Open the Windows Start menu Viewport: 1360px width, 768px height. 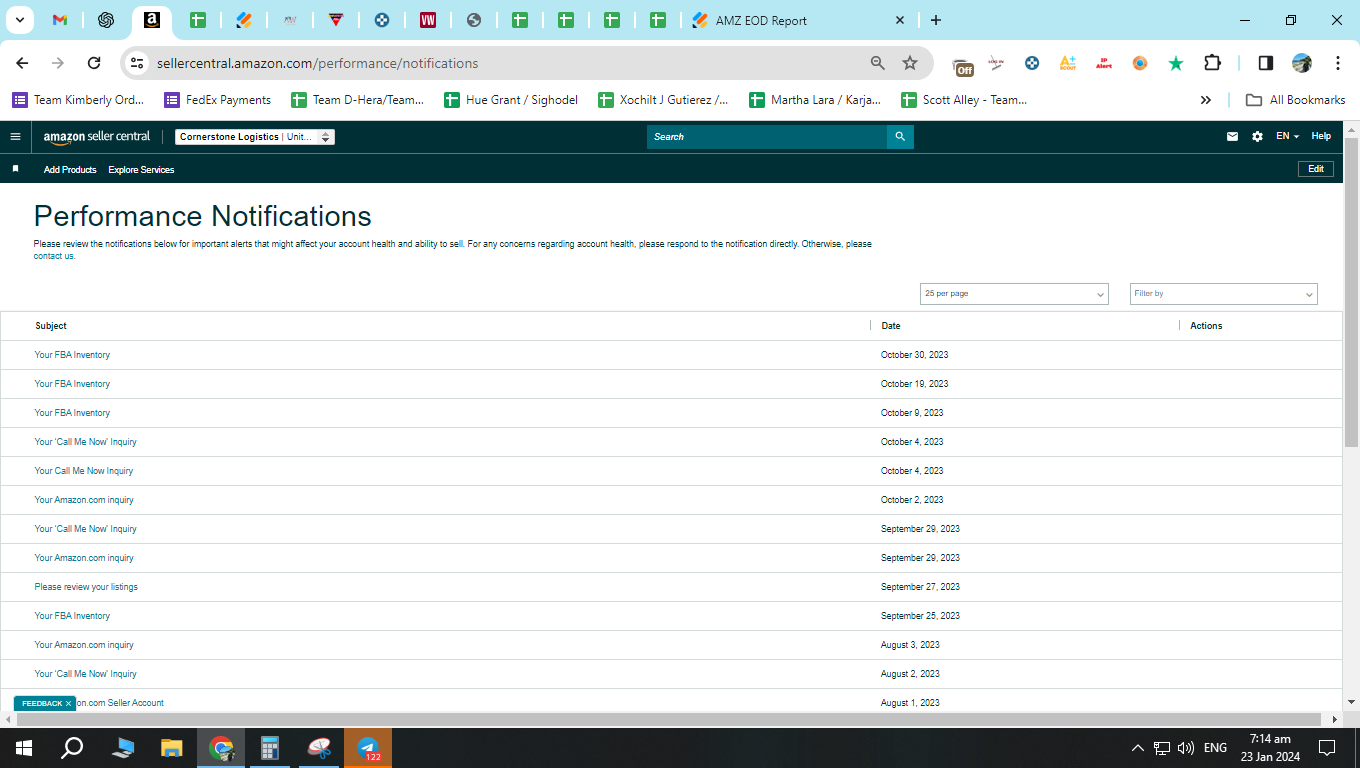point(24,748)
